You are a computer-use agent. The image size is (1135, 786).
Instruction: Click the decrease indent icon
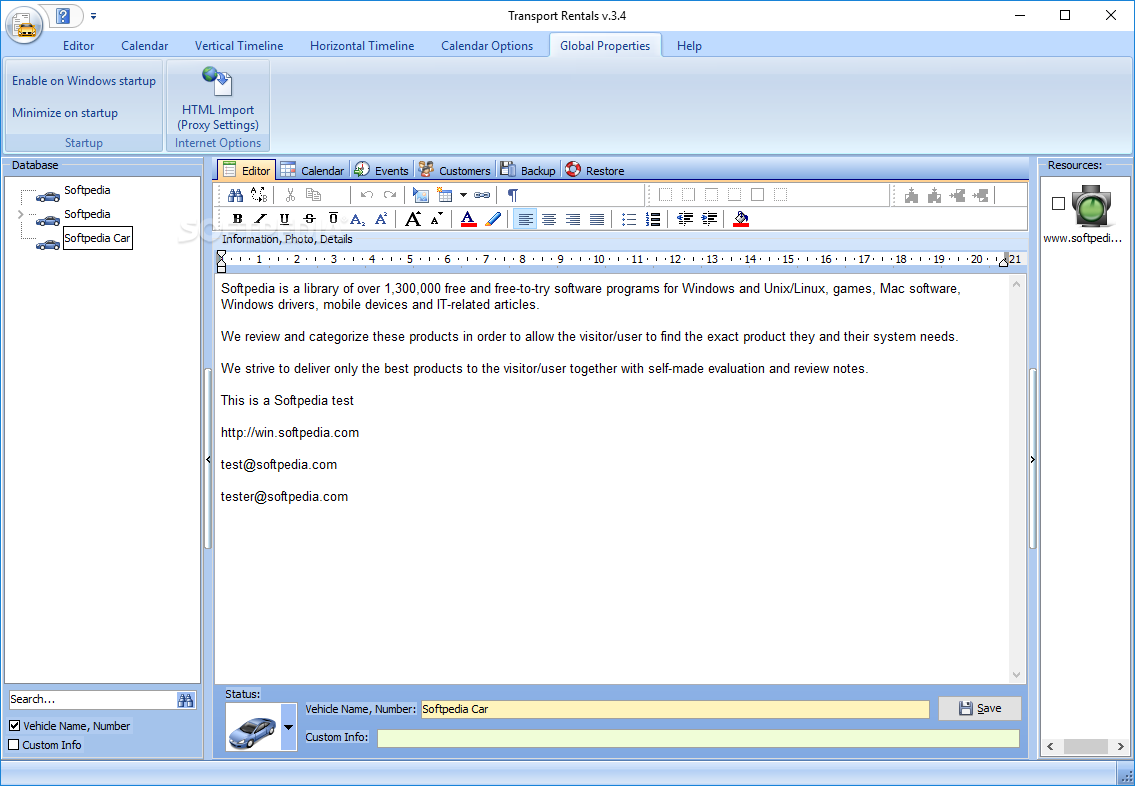click(685, 219)
